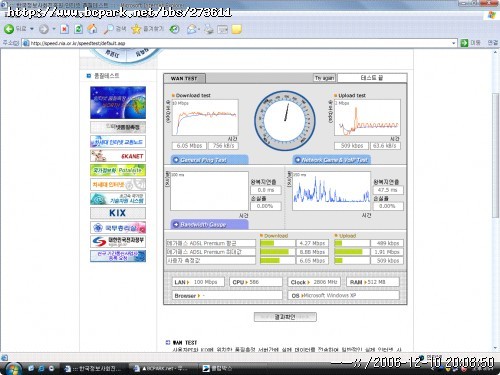Go to Home page via house icon
The image size is (500, 375).
coord(92,29)
